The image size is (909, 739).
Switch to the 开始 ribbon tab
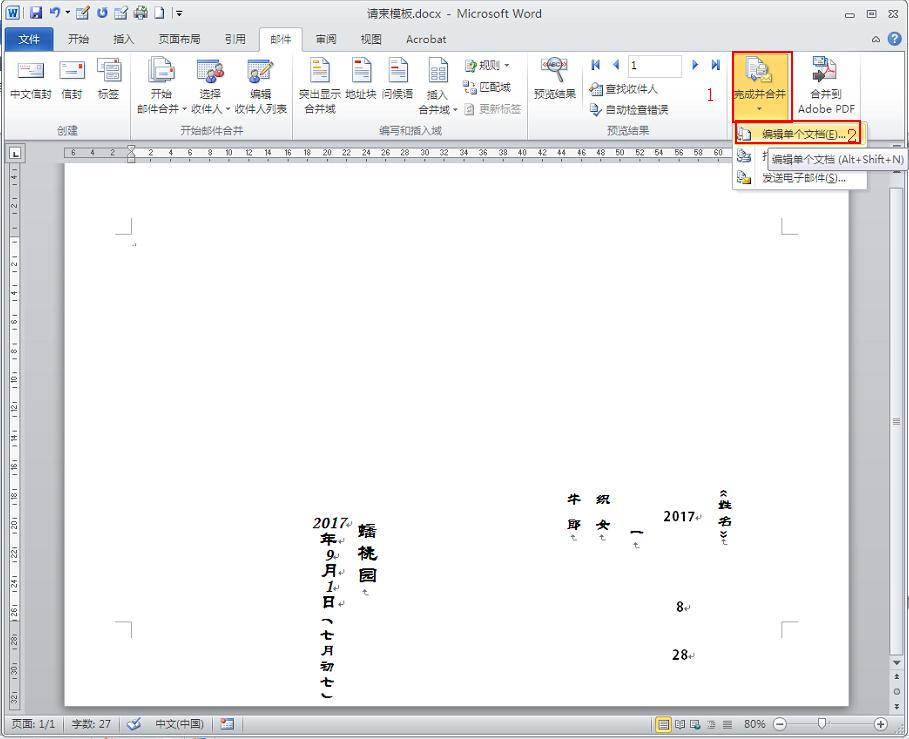coord(78,39)
